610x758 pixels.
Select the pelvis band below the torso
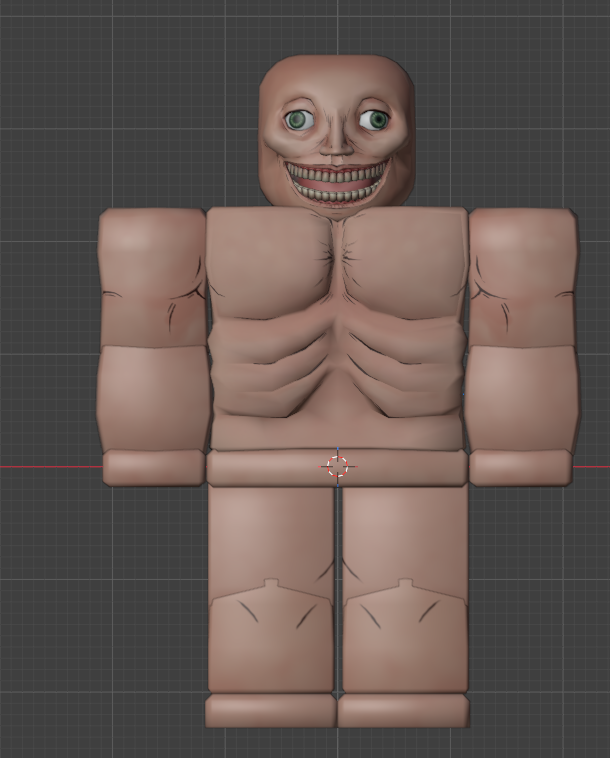coord(337,467)
